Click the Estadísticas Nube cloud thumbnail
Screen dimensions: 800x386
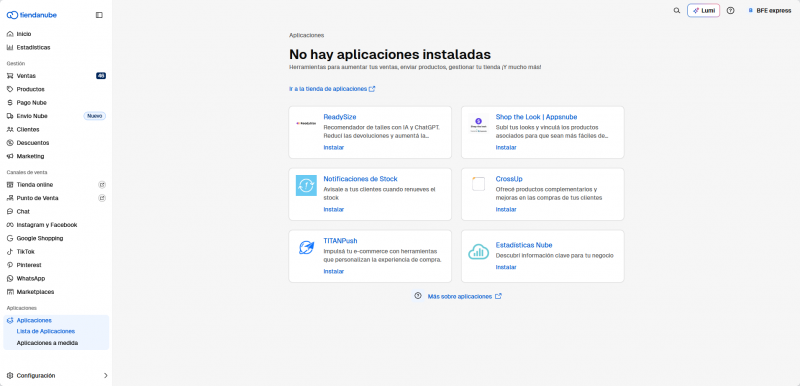pyautogui.click(x=479, y=251)
